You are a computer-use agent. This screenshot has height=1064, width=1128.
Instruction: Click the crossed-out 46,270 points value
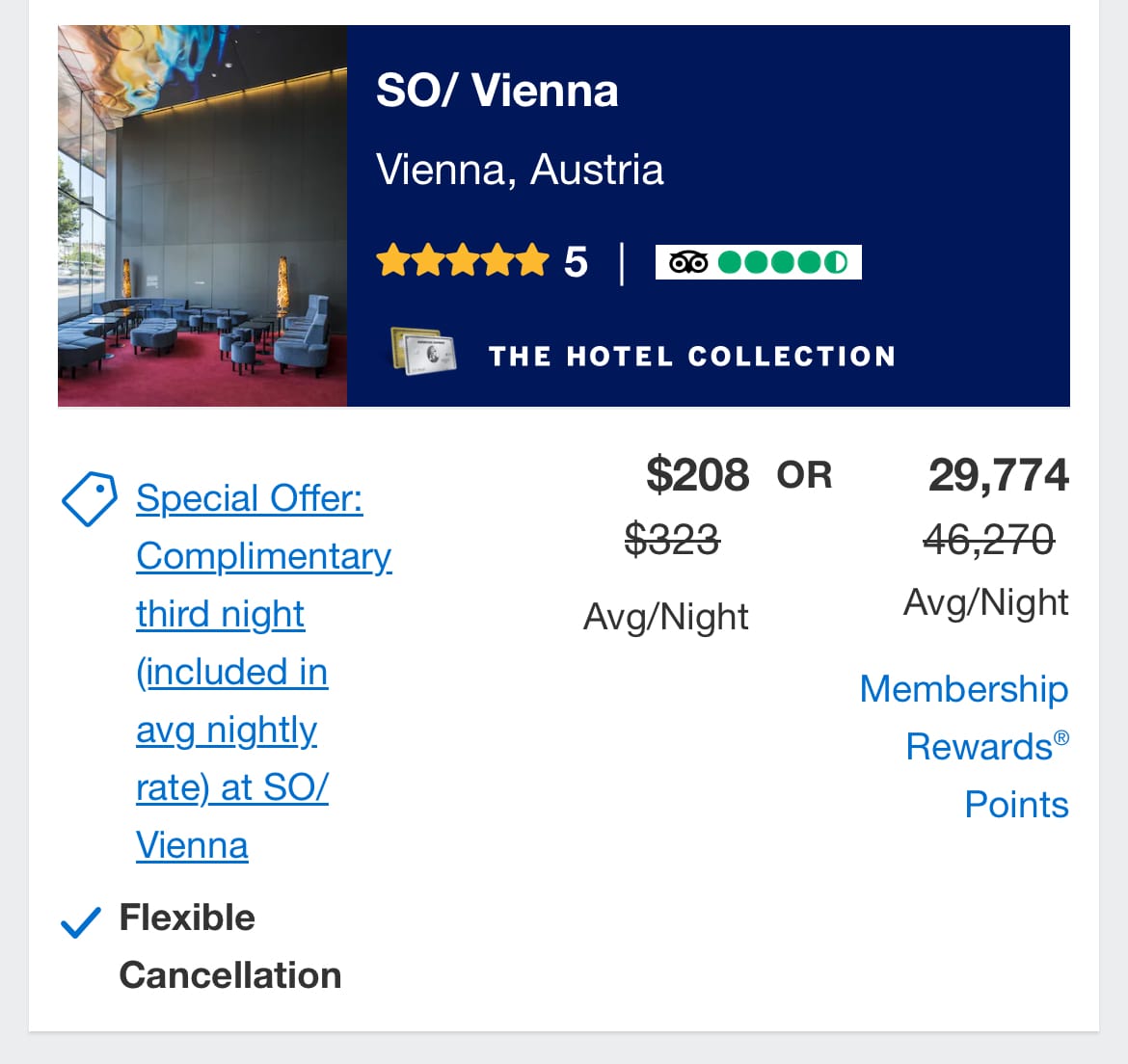pyautogui.click(x=988, y=539)
